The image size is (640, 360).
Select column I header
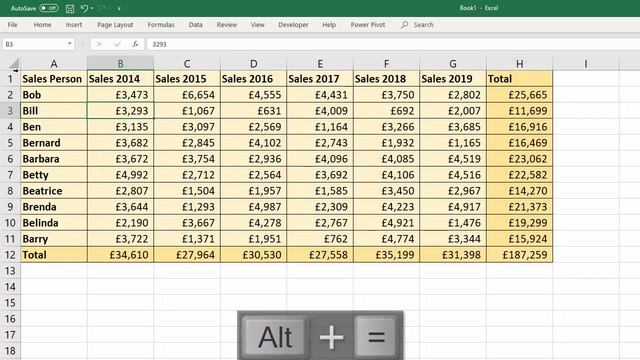[586, 64]
